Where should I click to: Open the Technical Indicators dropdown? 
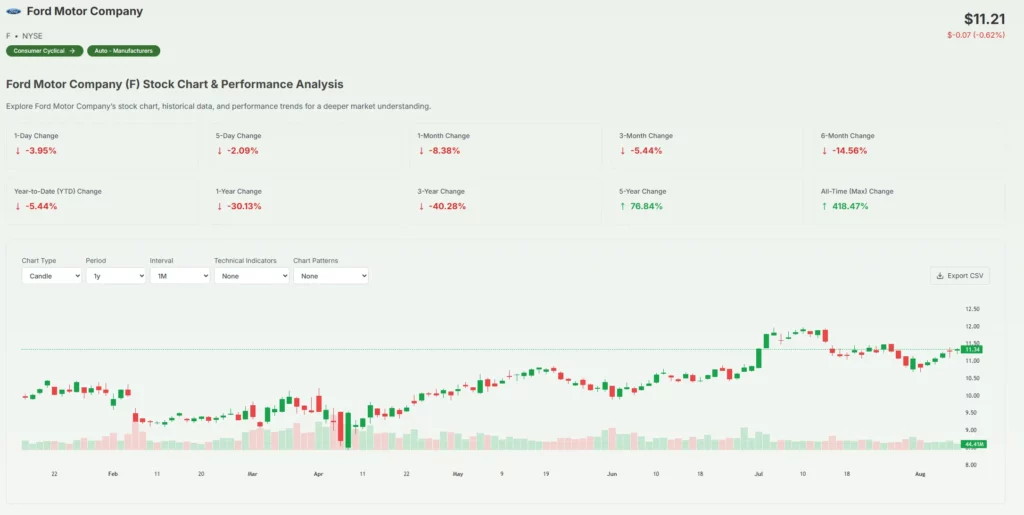(251, 275)
